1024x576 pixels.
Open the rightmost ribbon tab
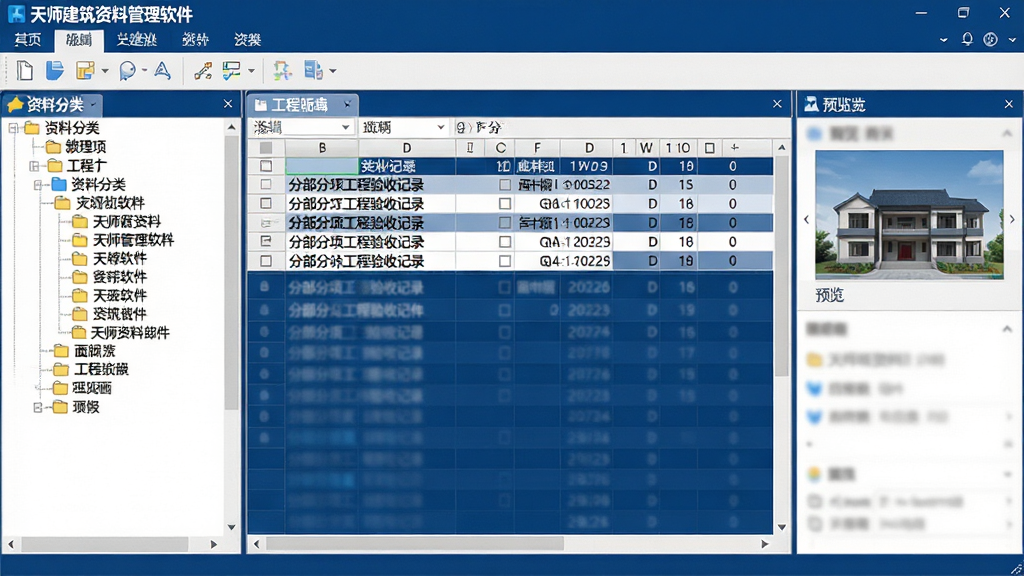[x=248, y=40]
